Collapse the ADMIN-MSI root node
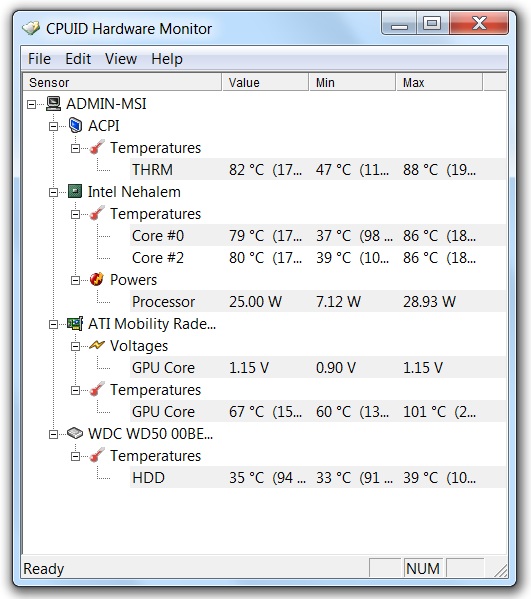This screenshot has height=599, width=531. [31, 104]
